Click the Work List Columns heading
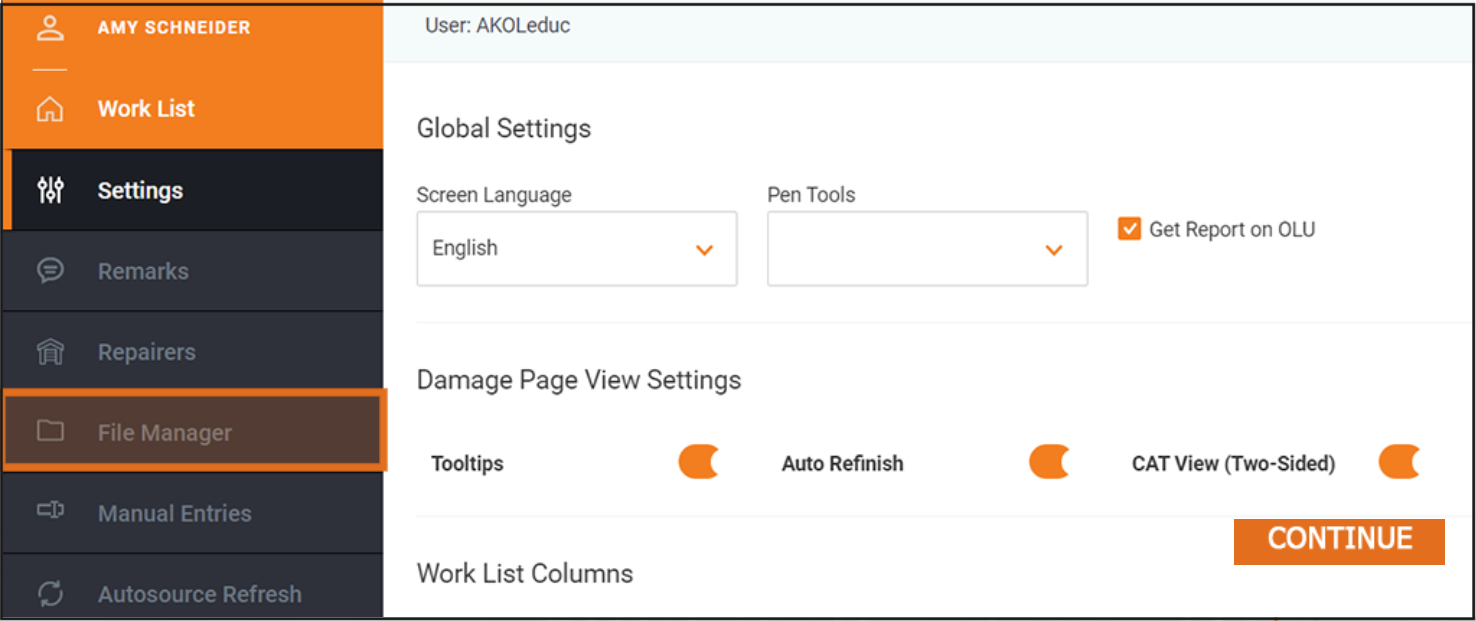The width and height of the screenshot is (1476, 621). click(x=525, y=574)
